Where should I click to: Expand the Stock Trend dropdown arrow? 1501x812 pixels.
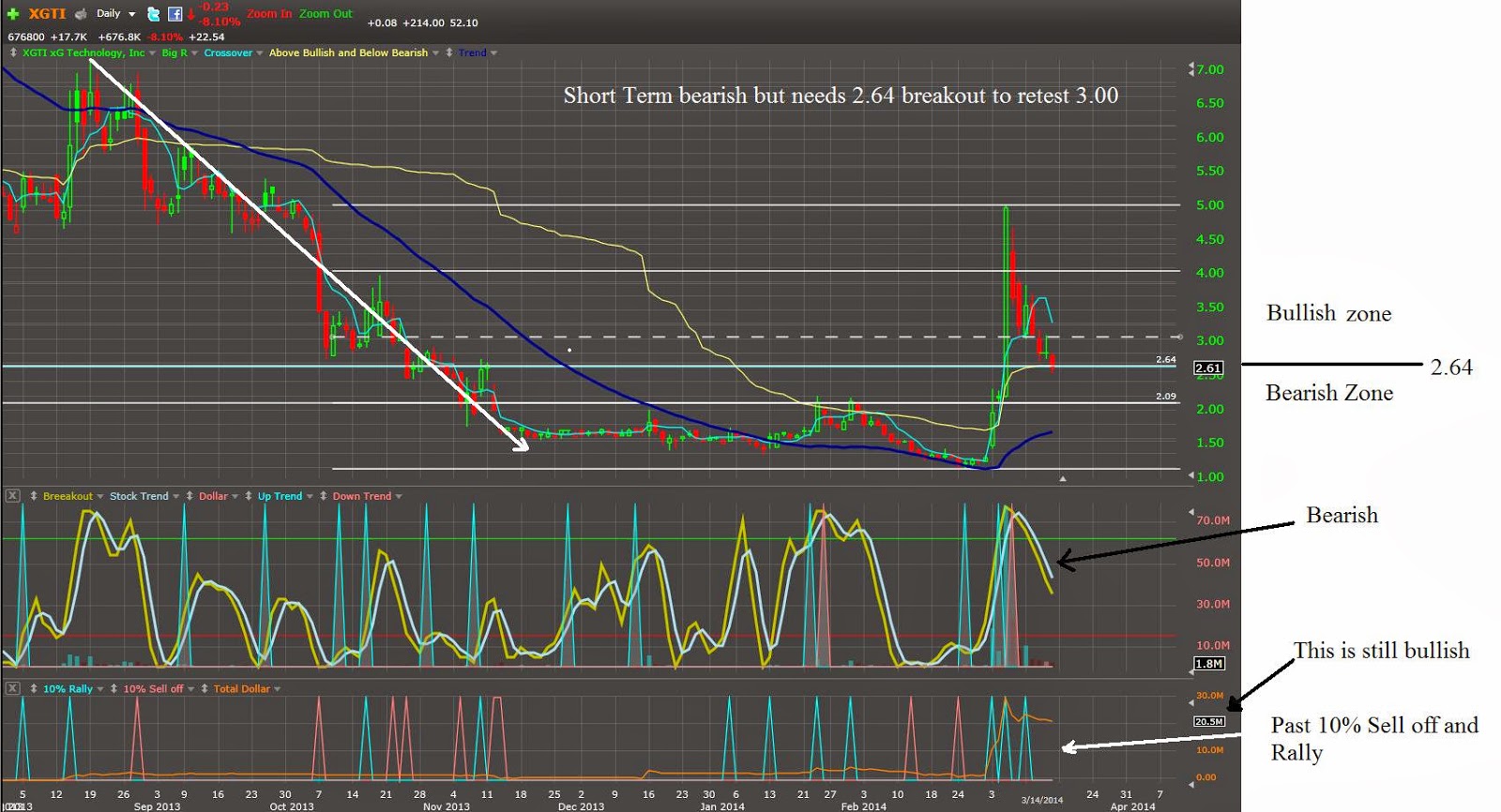click(x=175, y=497)
